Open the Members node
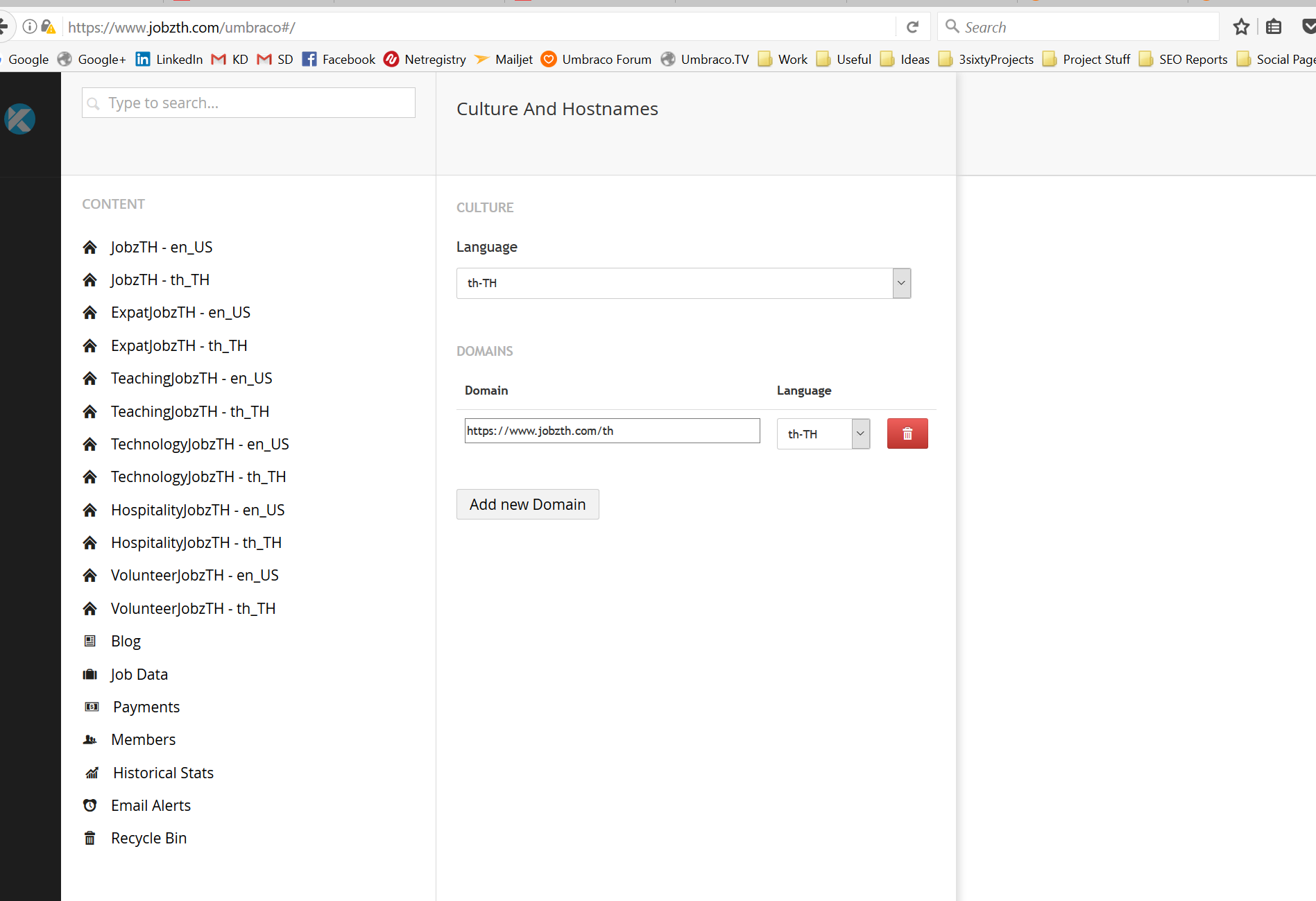This screenshot has width=1316, height=901. (144, 740)
